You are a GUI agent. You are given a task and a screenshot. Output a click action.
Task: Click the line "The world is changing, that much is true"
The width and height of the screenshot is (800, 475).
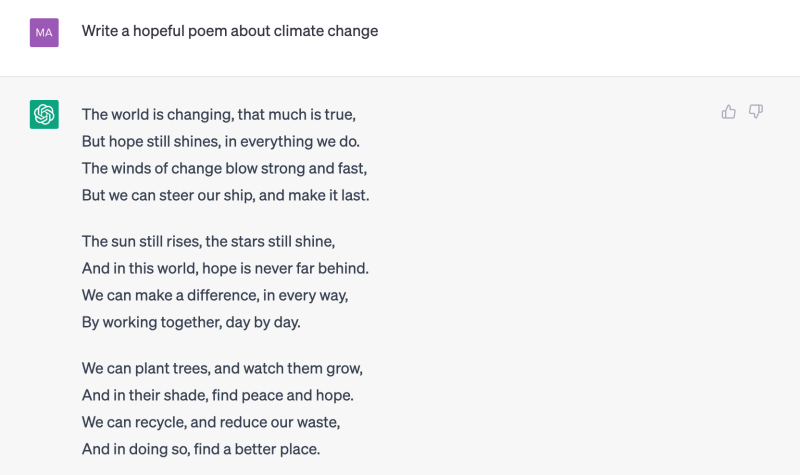tap(219, 114)
